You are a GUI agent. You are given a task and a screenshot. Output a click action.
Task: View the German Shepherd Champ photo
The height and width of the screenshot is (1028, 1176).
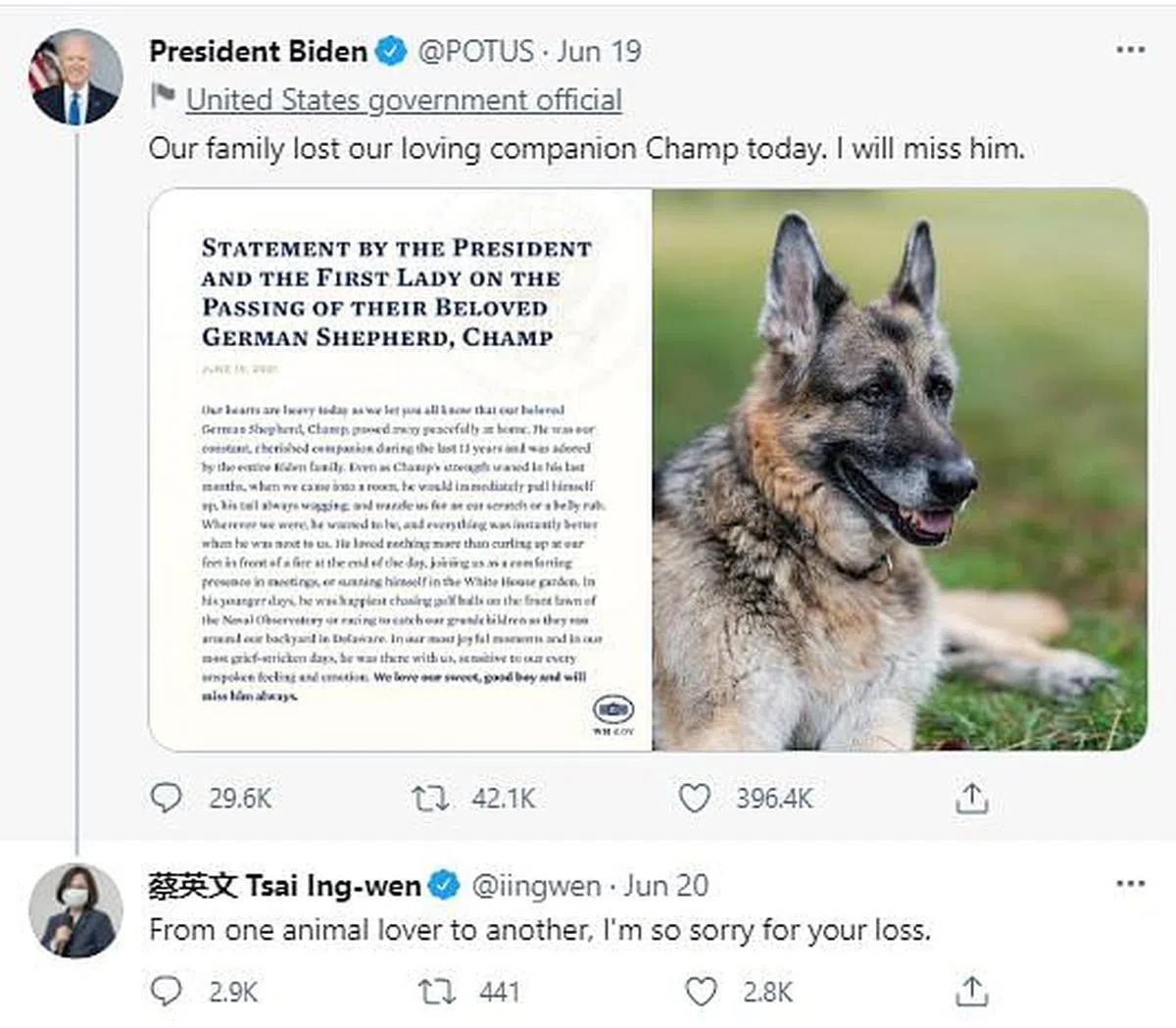coord(900,470)
